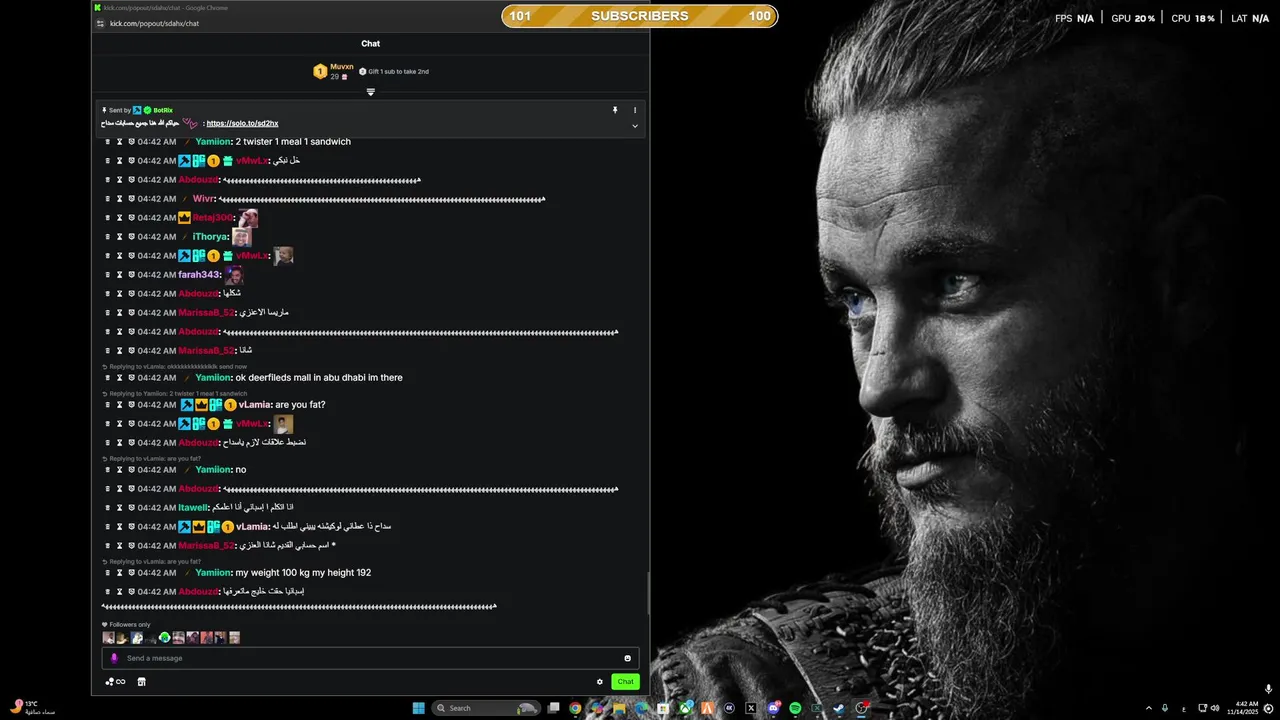Viewport: 1280px width, 720px height.
Task: Click 'Replying to vLamia: okkkk' reply reference
Action: 174,367
